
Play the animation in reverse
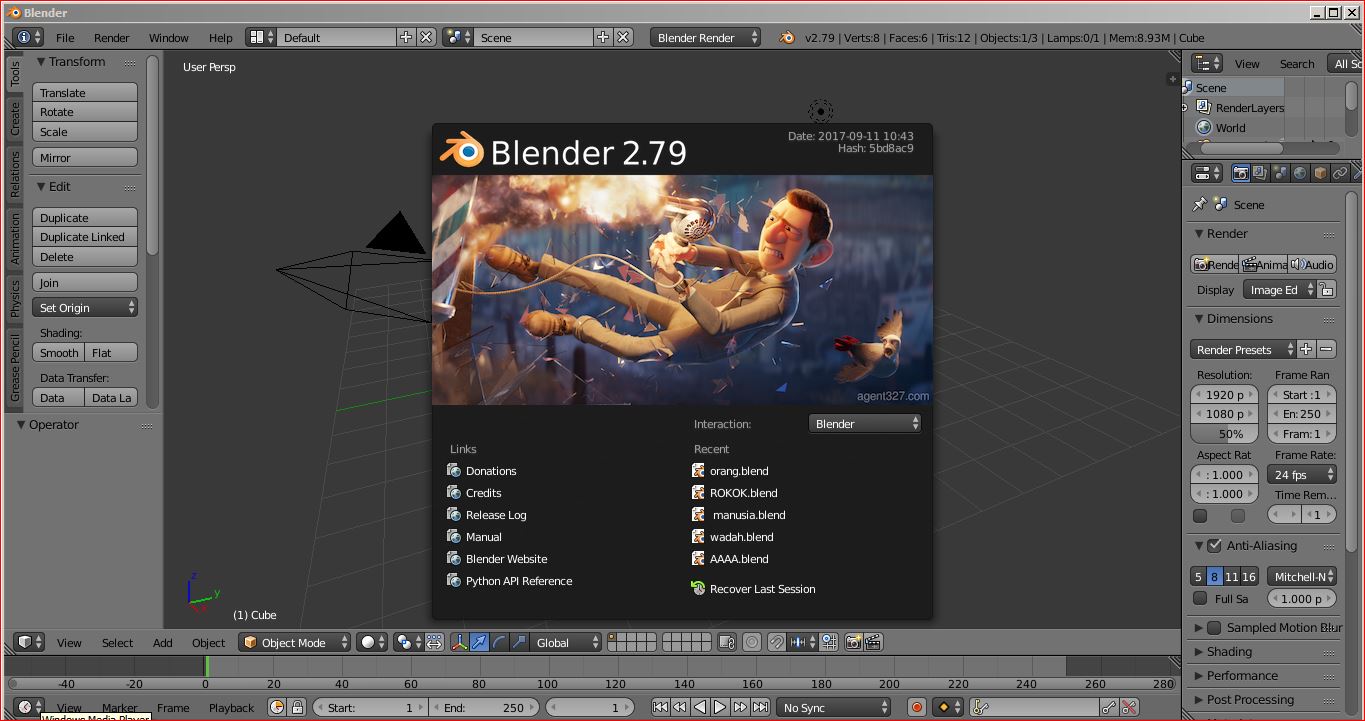(x=700, y=707)
